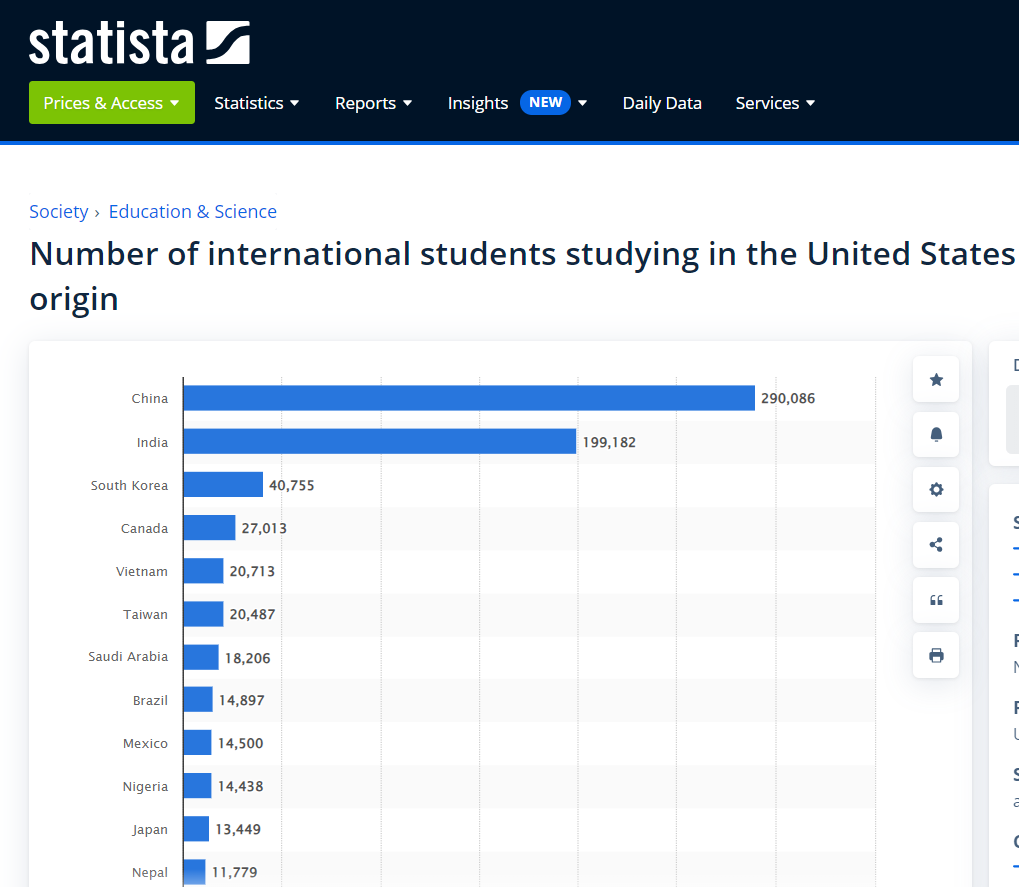
Task: Expand the Reports menu
Action: [x=374, y=103]
